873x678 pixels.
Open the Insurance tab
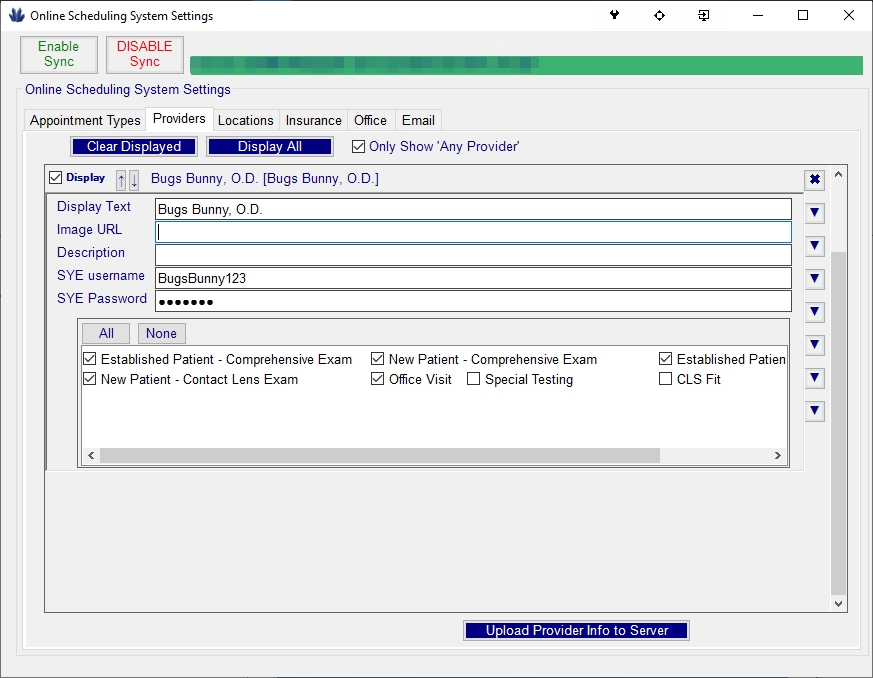pyautogui.click(x=313, y=120)
